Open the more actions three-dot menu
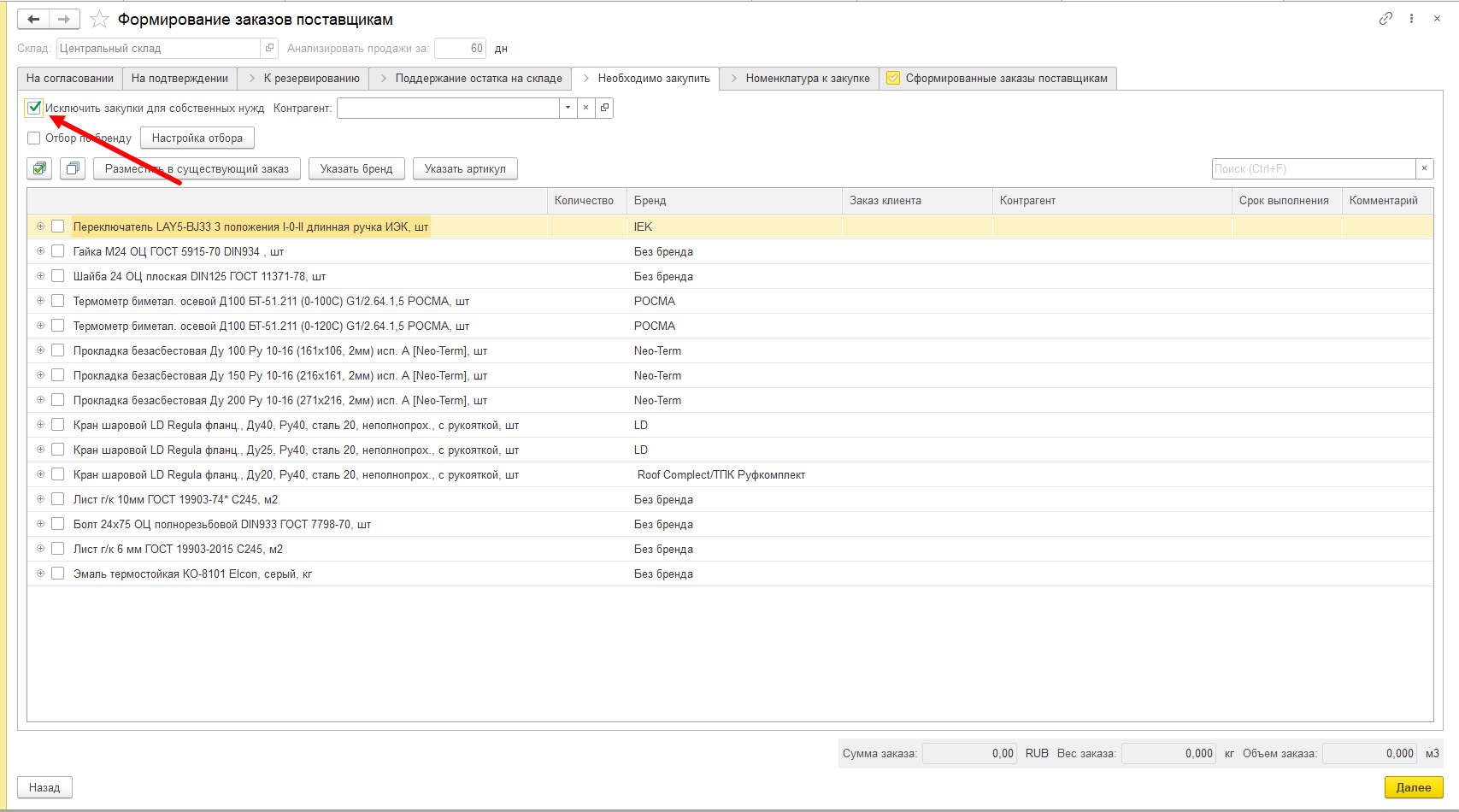The height and width of the screenshot is (812, 1459). [1411, 19]
